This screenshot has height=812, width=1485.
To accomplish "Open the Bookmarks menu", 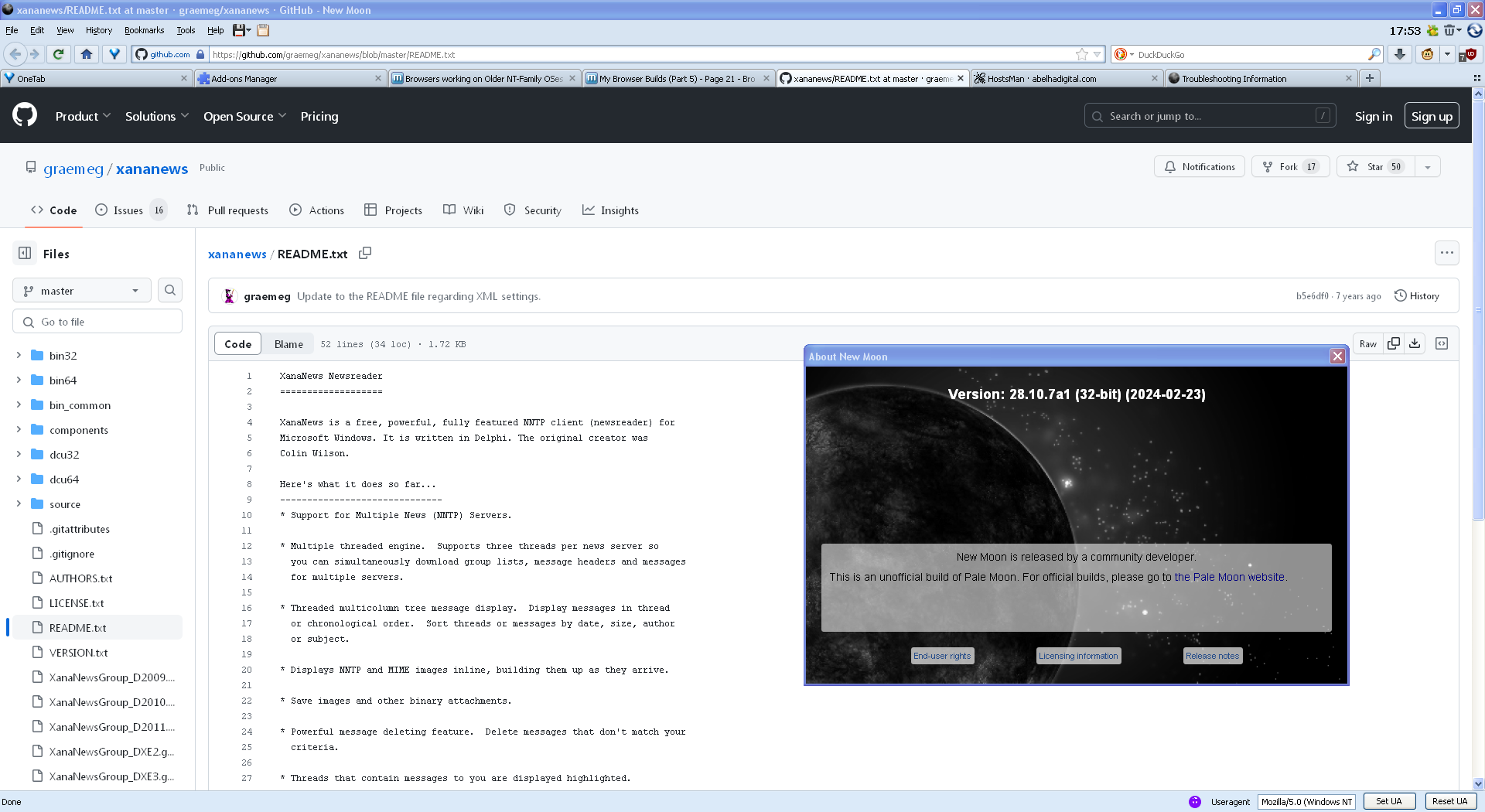I will pos(144,30).
